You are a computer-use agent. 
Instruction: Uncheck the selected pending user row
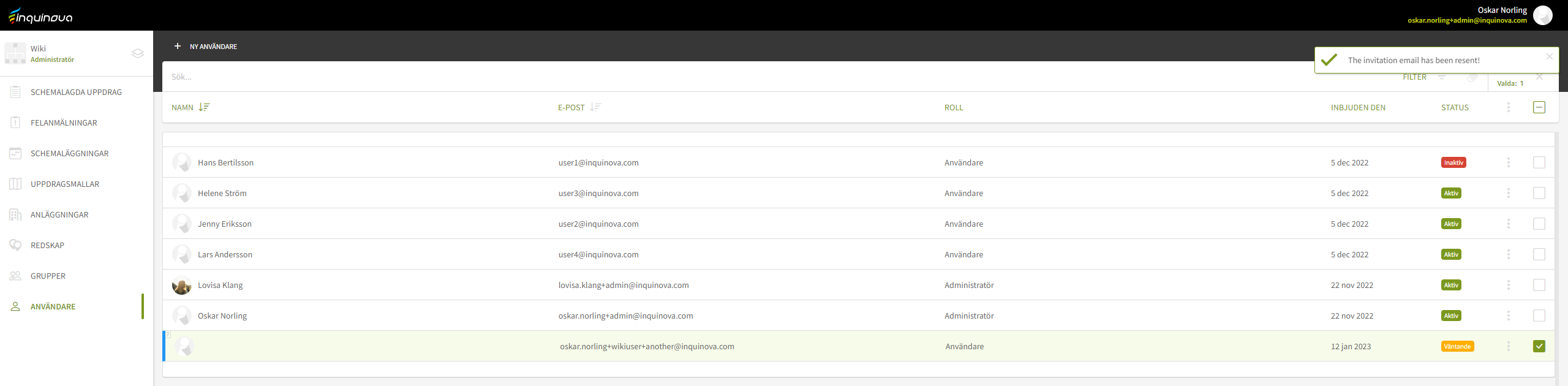pos(1539,346)
